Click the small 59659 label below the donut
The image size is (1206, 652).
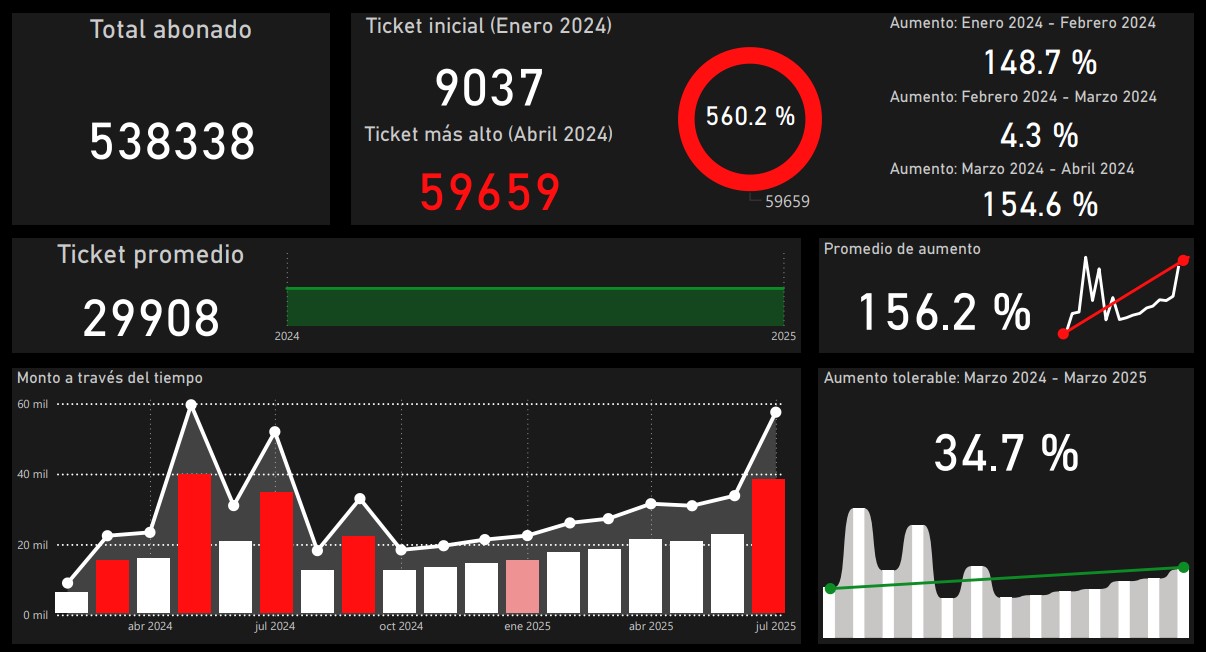click(786, 201)
